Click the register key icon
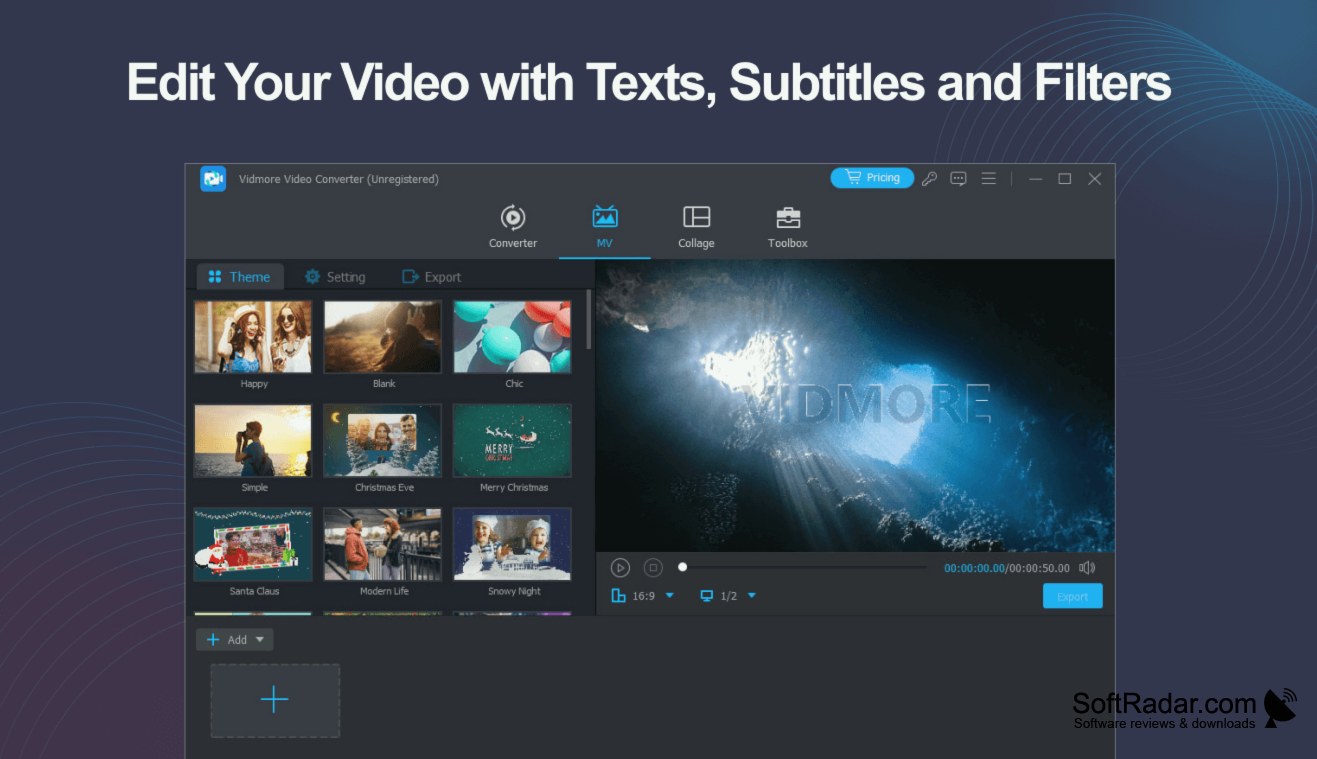1317x759 pixels. tap(929, 179)
